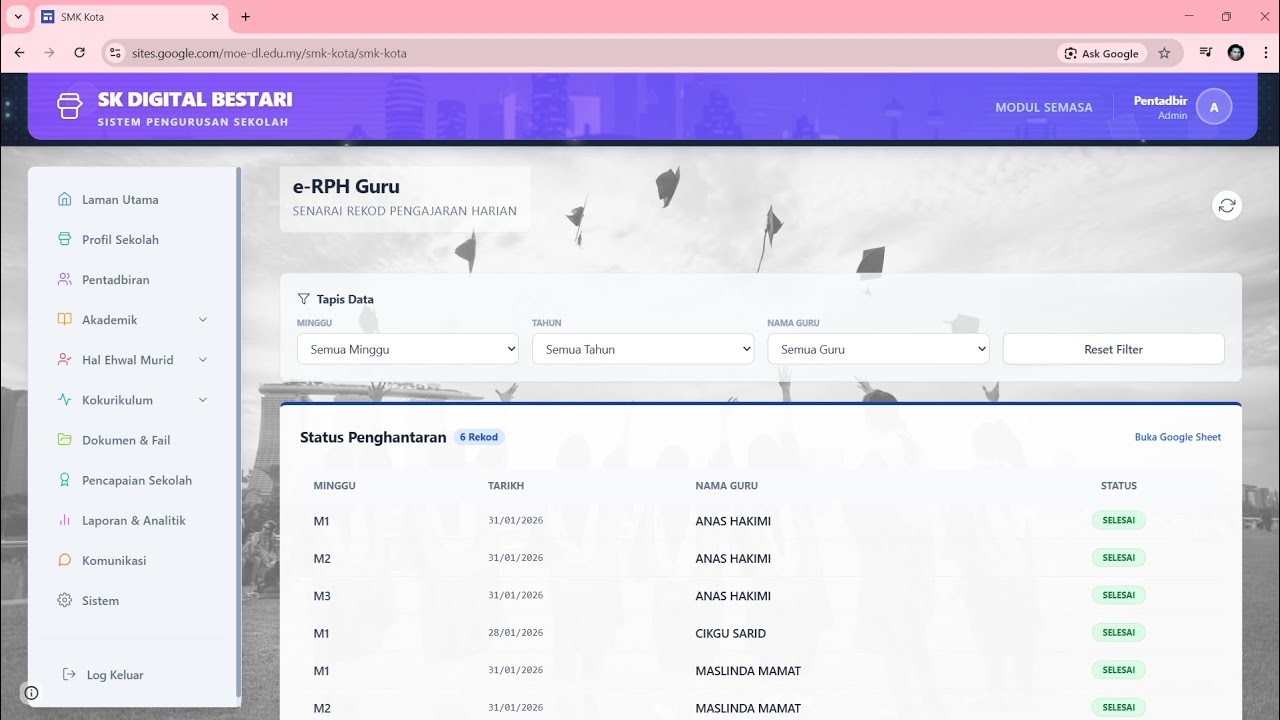1280x720 pixels.
Task: Bookmark this page with star icon
Action: coord(1164,53)
